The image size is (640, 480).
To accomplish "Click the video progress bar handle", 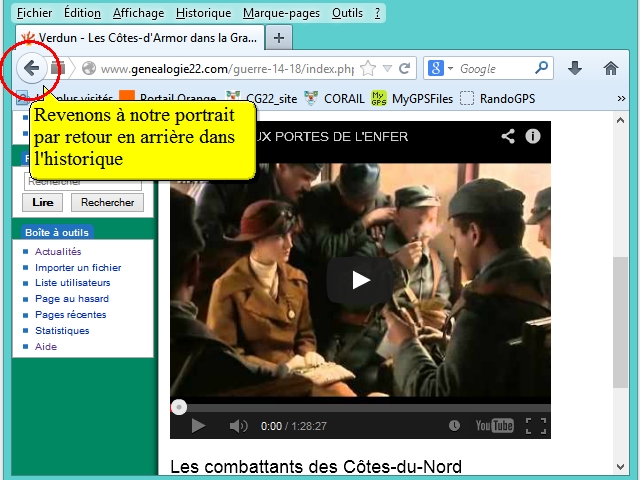I will (179, 407).
